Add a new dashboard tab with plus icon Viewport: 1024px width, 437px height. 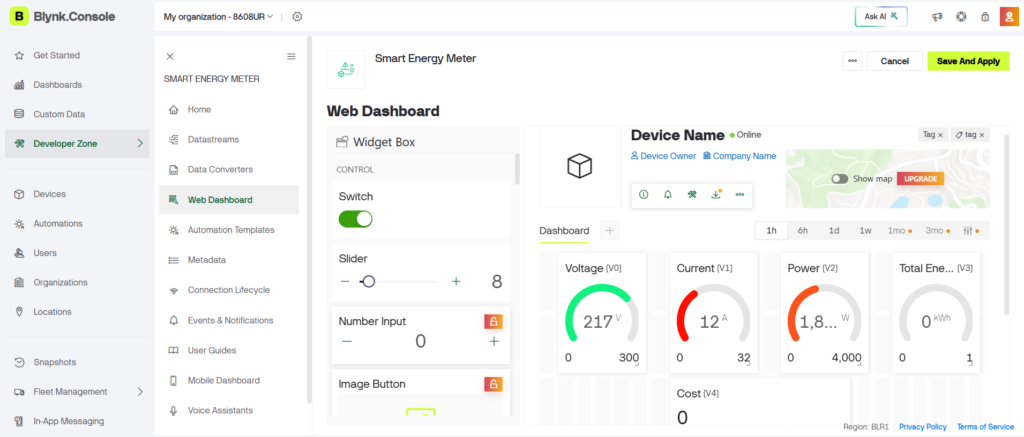point(610,230)
